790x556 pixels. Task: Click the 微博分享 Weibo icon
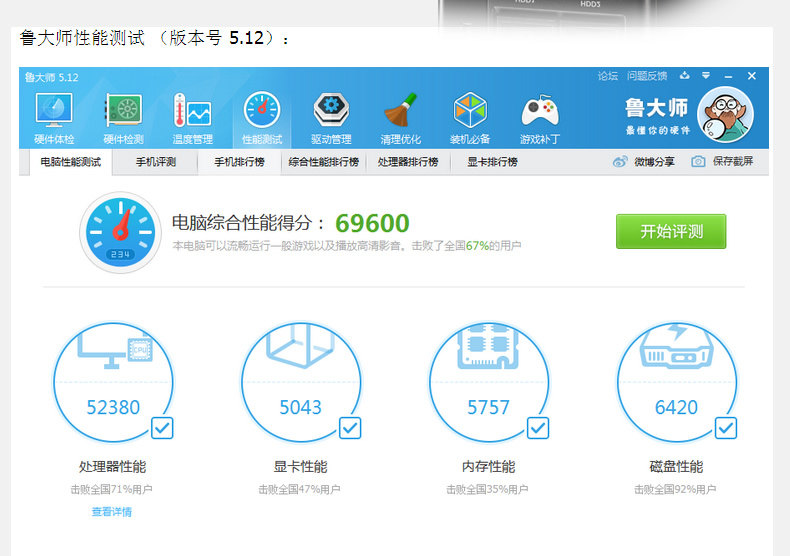click(x=620, y=162)
